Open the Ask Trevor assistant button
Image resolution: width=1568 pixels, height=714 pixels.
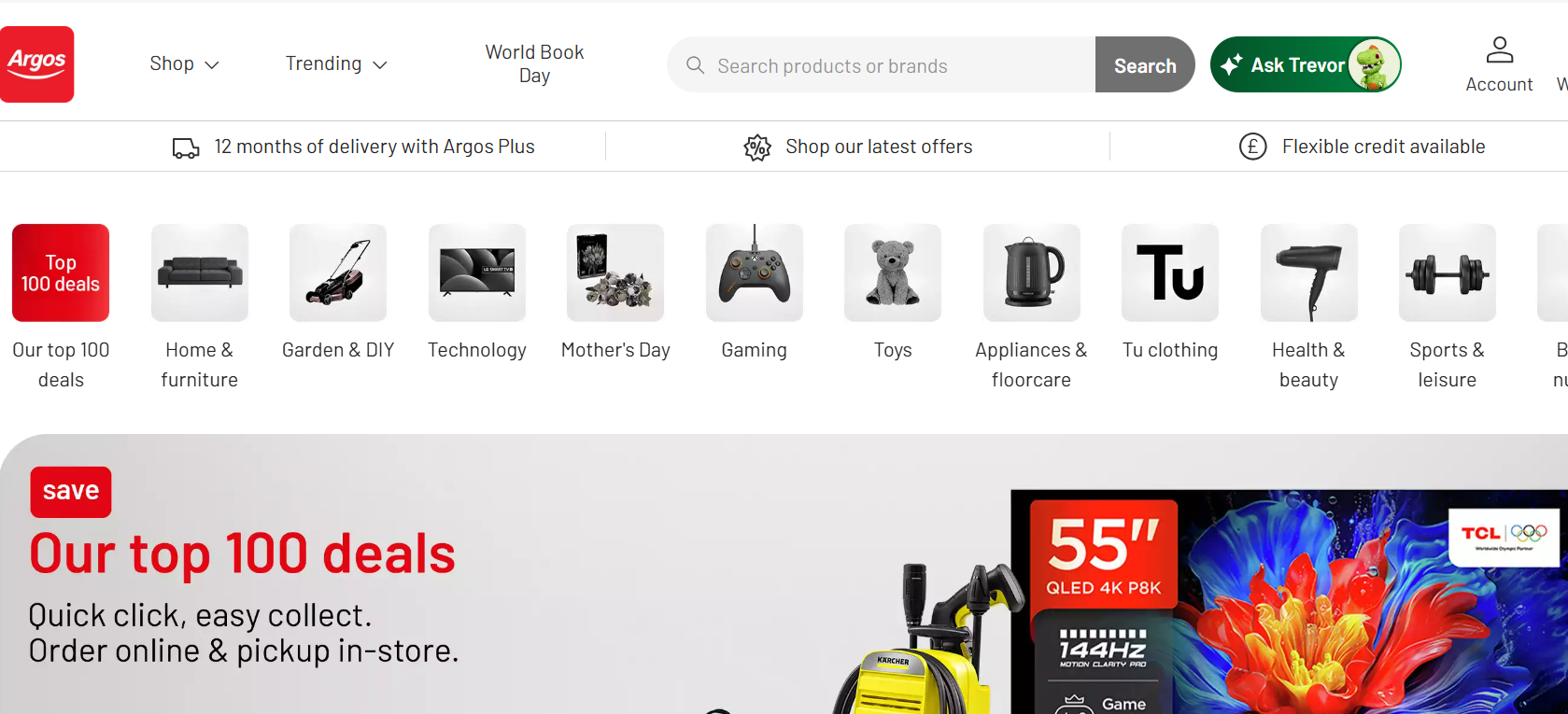1306,64
